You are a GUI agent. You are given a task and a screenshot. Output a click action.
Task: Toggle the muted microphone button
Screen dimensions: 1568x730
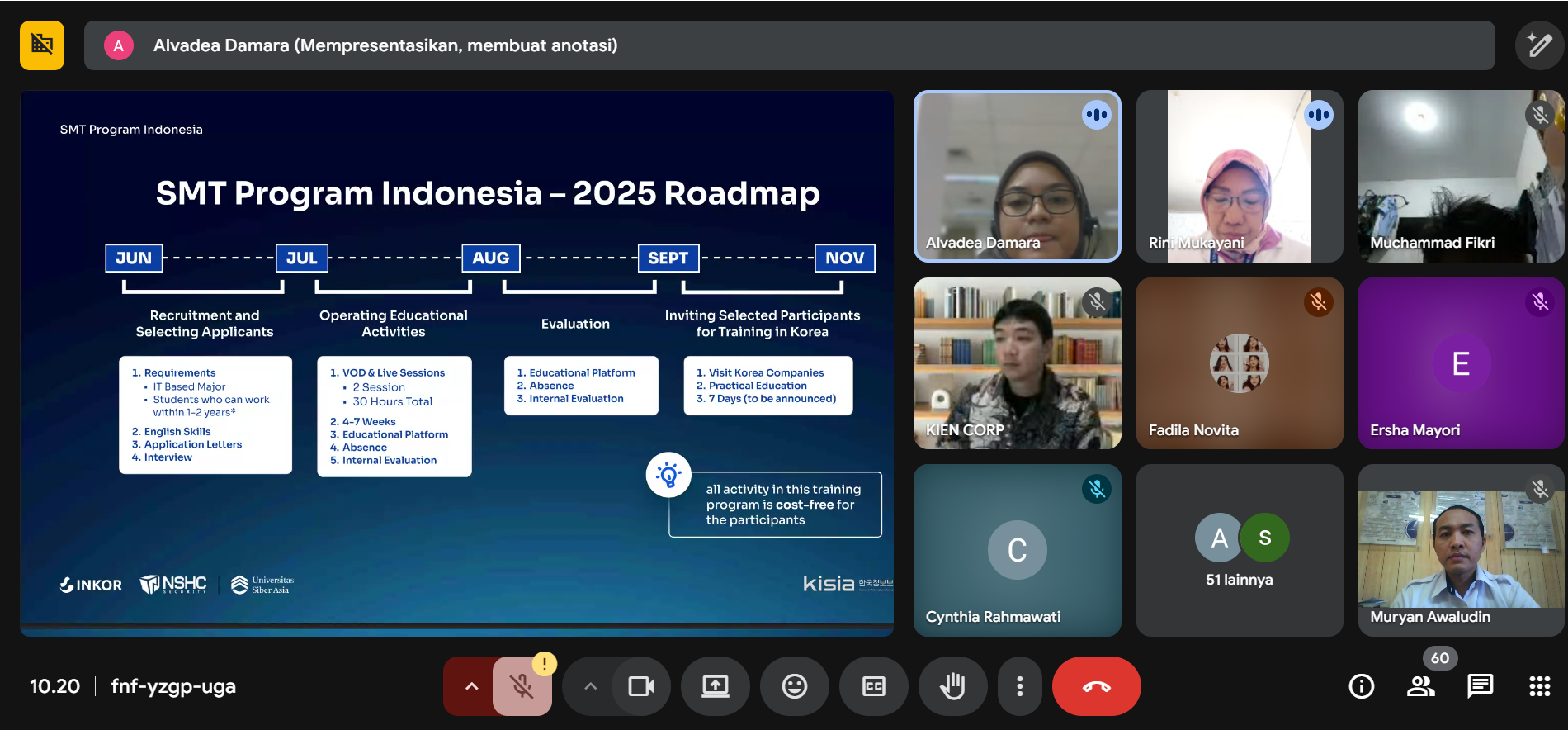(522, 686)
